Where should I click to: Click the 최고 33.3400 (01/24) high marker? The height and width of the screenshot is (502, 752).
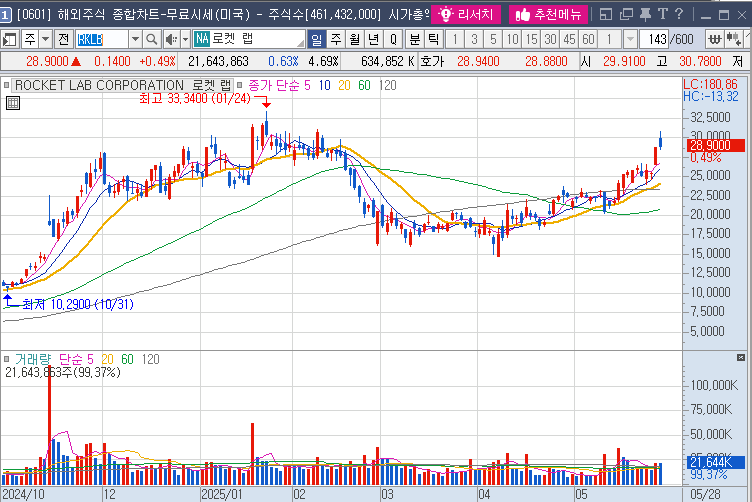[195, 98]
